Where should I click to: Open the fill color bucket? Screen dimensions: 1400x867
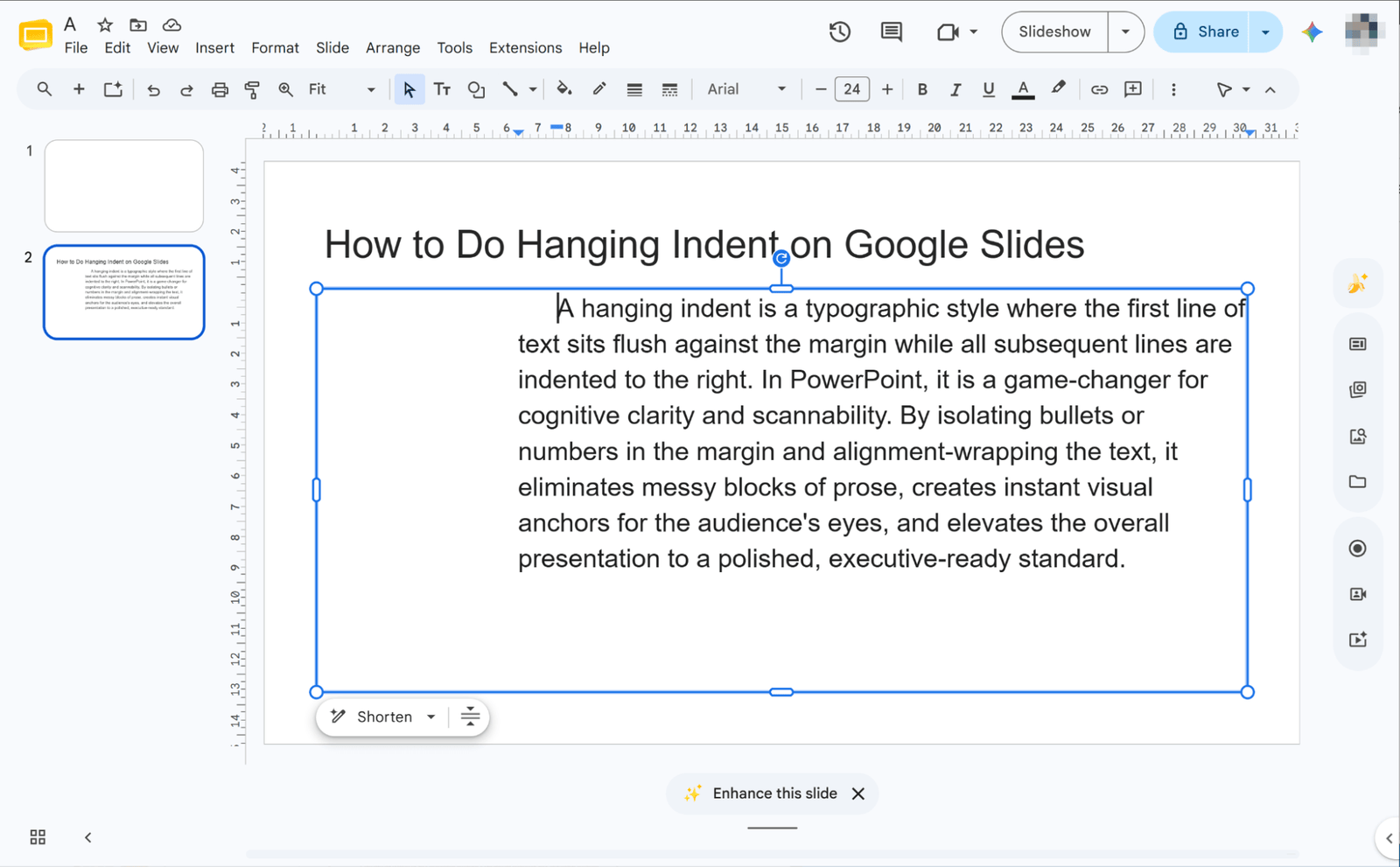(x=564, y=89)
